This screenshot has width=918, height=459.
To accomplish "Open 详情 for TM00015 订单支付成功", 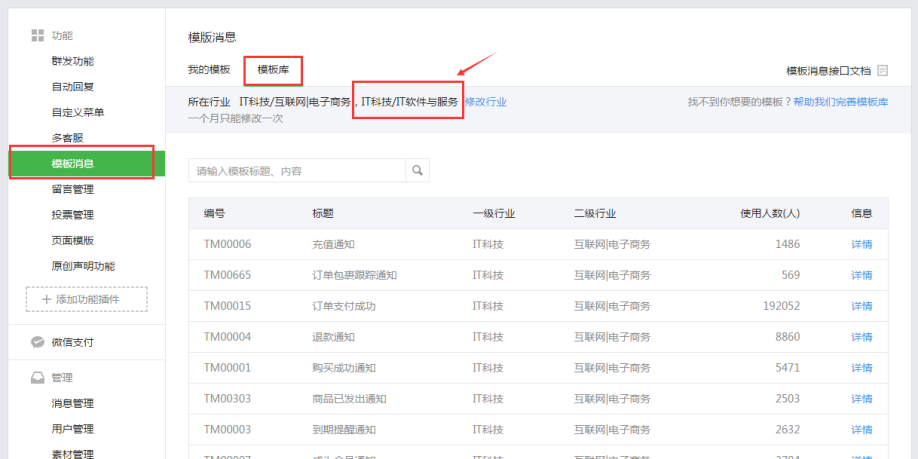I will tap(861, 306).
